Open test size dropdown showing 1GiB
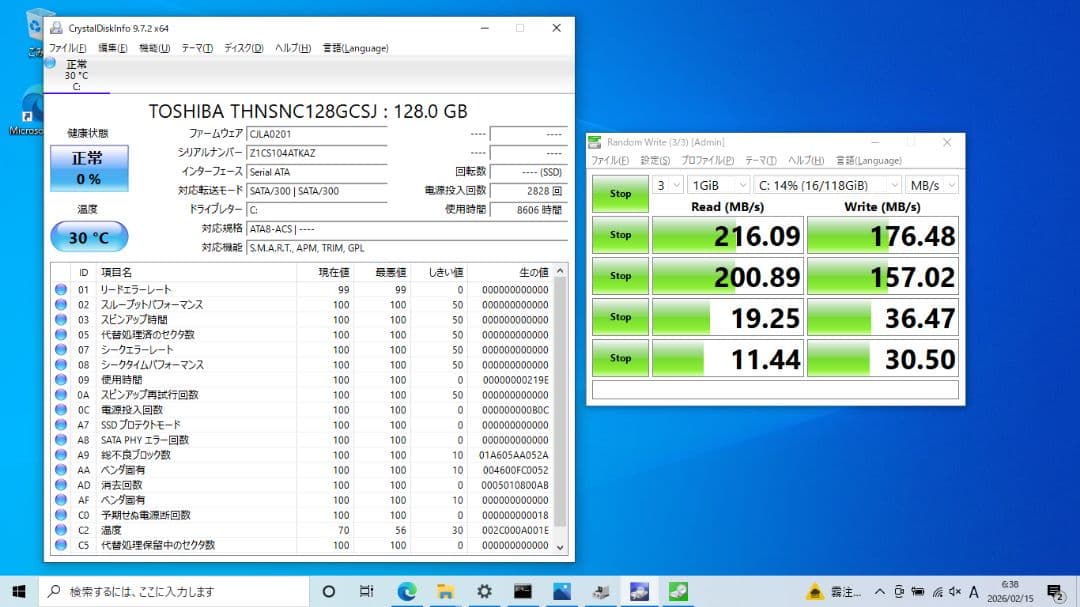This screenshot has height=607, width=1080. pyautogui.click(x=718, y=185)
